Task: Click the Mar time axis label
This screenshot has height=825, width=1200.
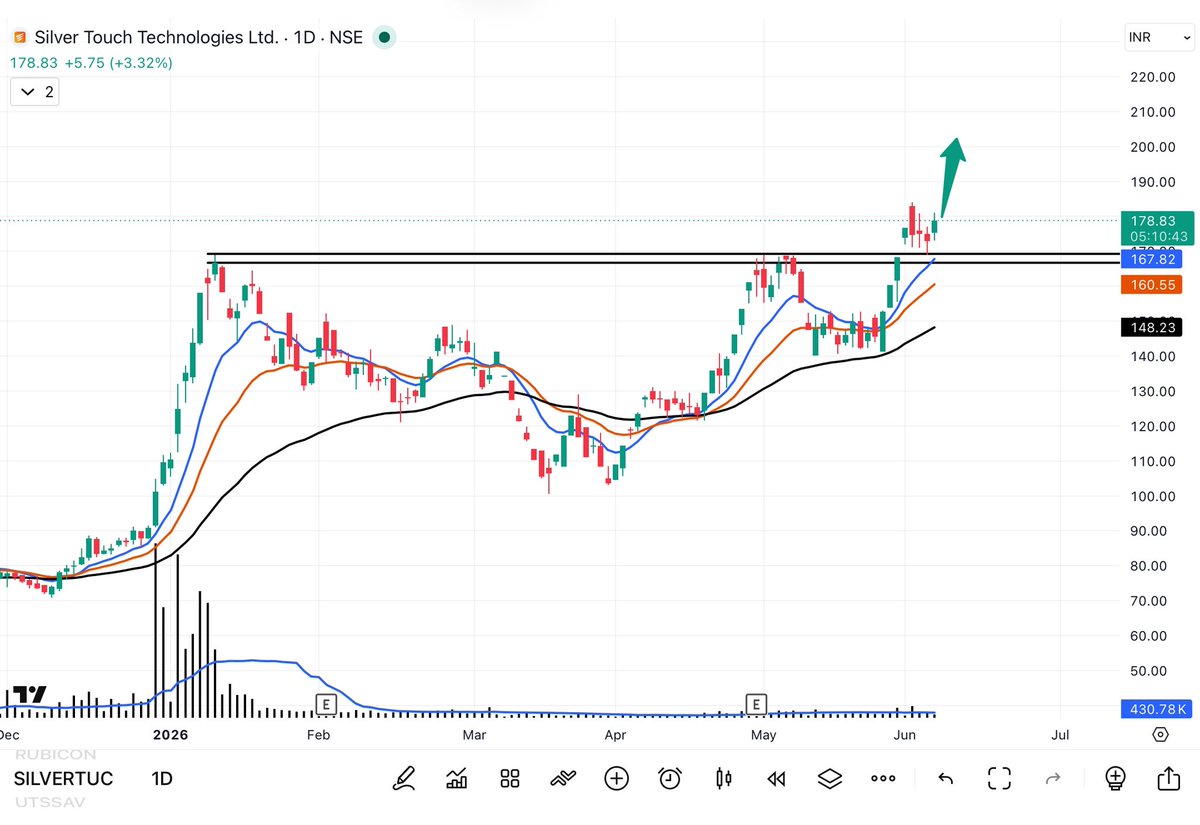Action: pyautogui.click(x=474, y=735)
